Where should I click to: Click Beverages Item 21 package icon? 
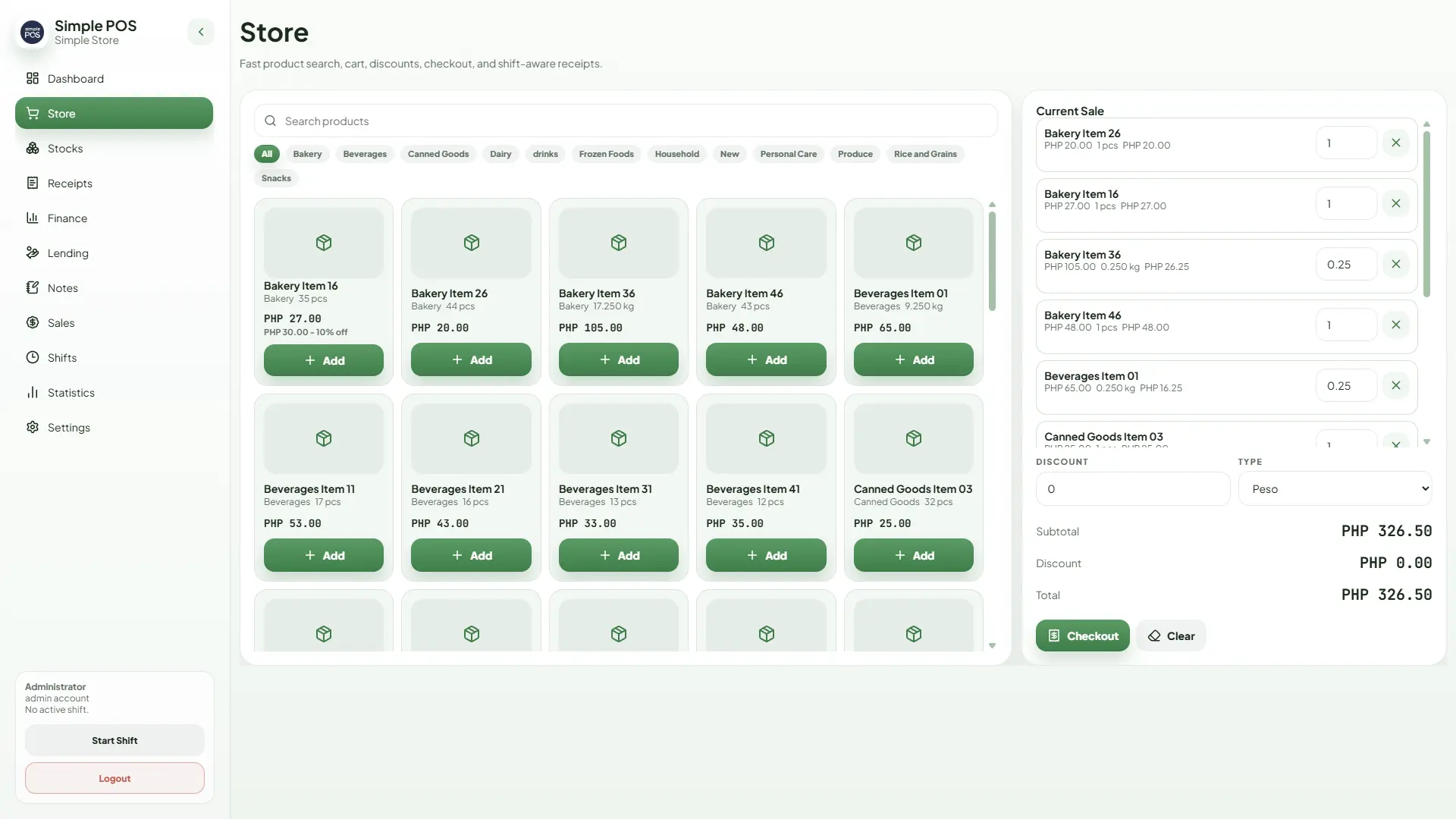472,438
